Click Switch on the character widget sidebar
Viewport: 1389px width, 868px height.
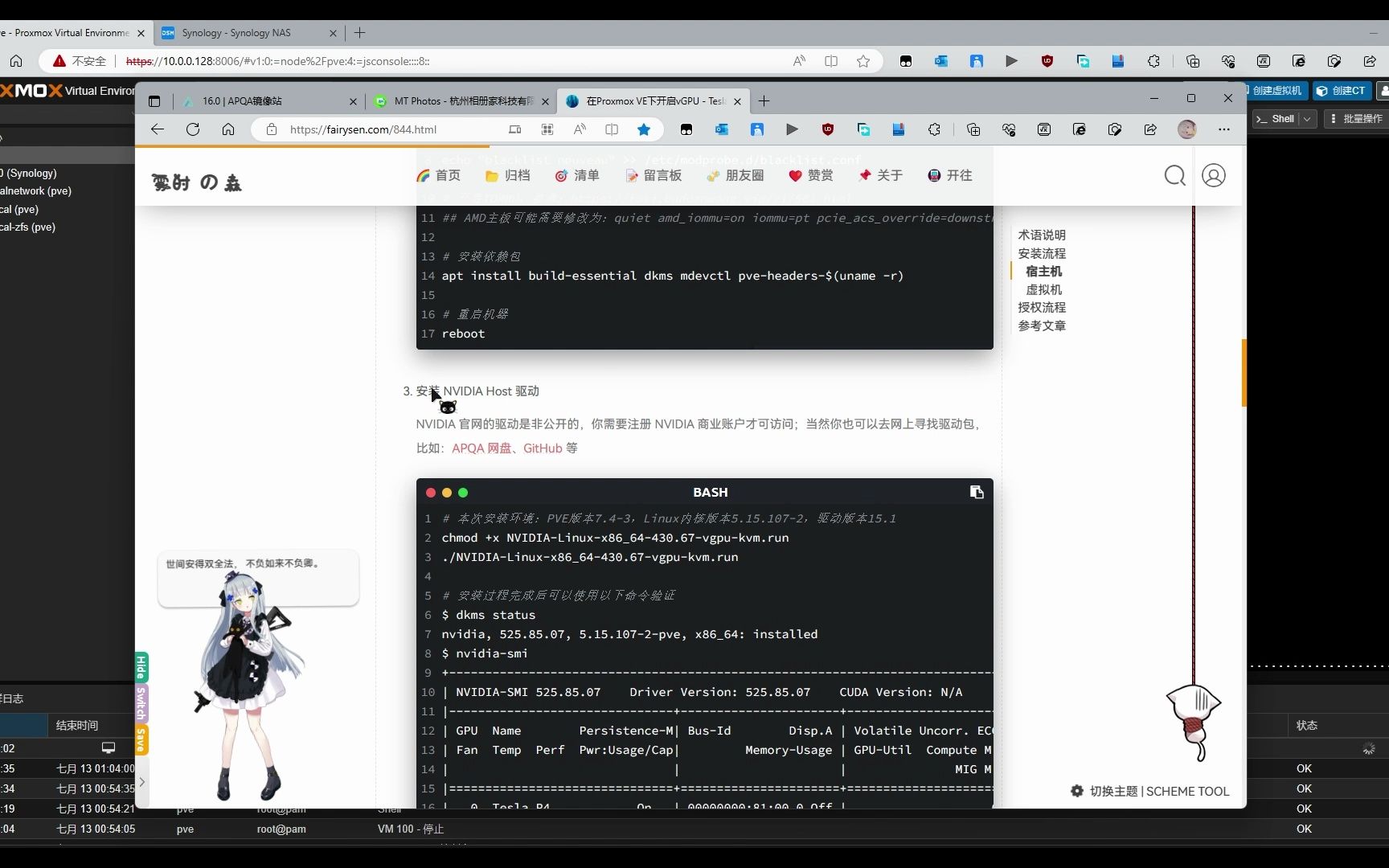click(x=141, y=702)
